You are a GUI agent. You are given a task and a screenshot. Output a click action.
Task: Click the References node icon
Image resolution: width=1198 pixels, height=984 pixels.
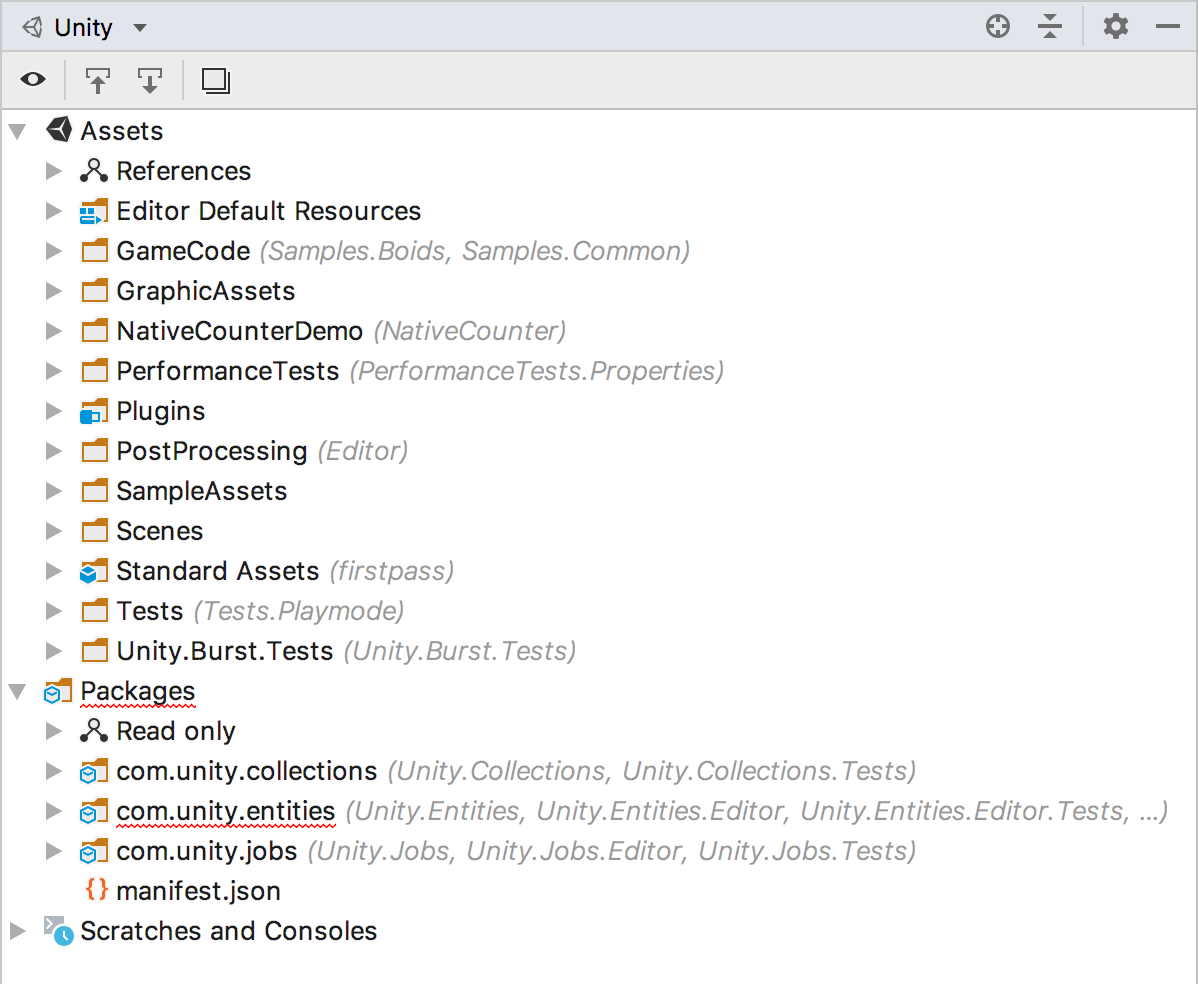pos(94,171)
